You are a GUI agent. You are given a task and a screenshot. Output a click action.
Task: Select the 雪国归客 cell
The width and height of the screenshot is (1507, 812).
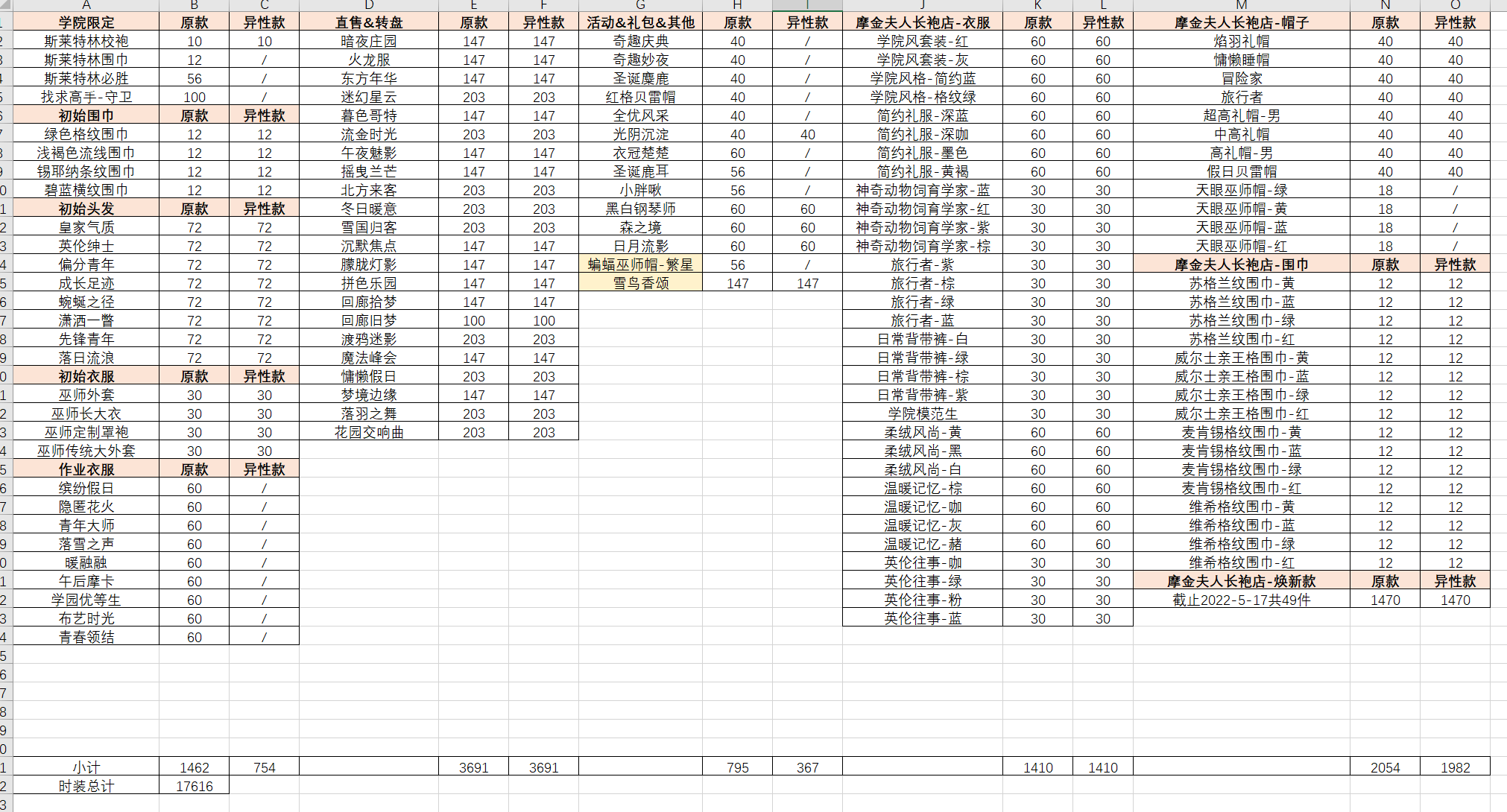(369, 227)
